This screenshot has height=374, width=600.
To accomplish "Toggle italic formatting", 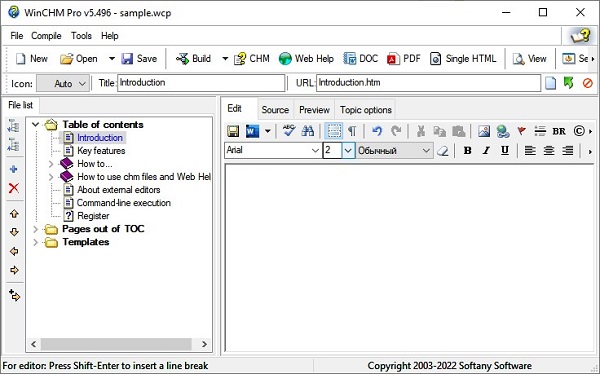I will [486, 151].
